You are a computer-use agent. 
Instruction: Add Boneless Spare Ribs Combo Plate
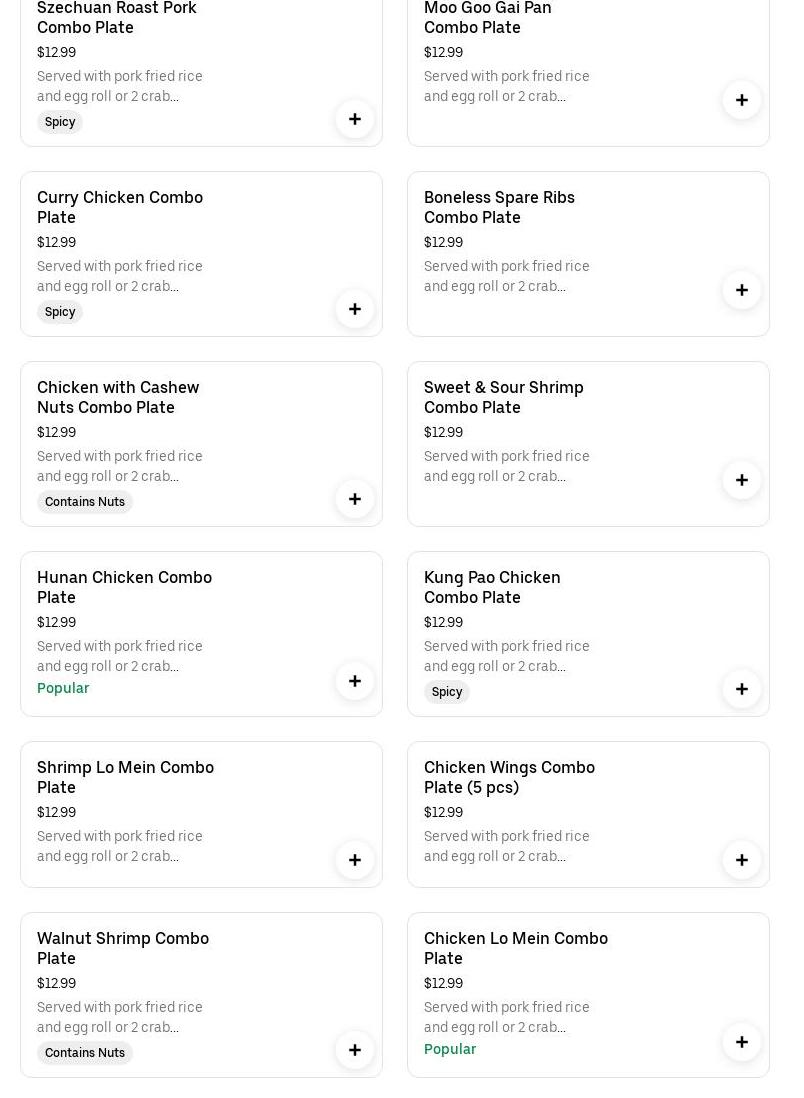[742, 290]
